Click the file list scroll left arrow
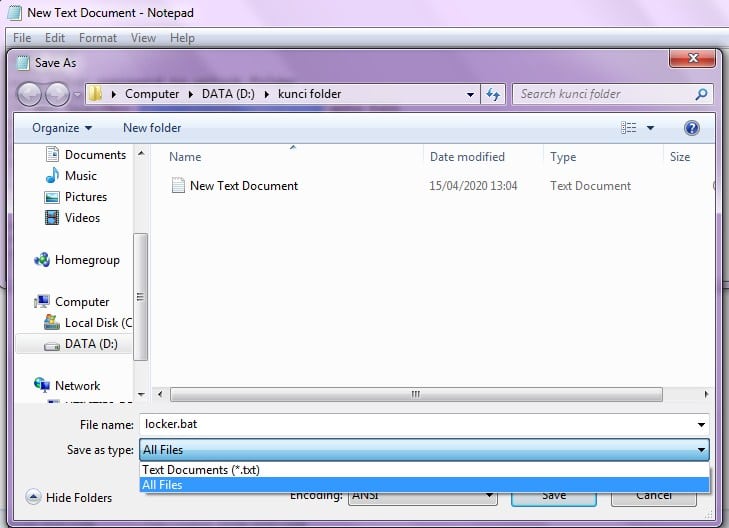Screen dimensions: 729x528 click(x=160, y=395)
